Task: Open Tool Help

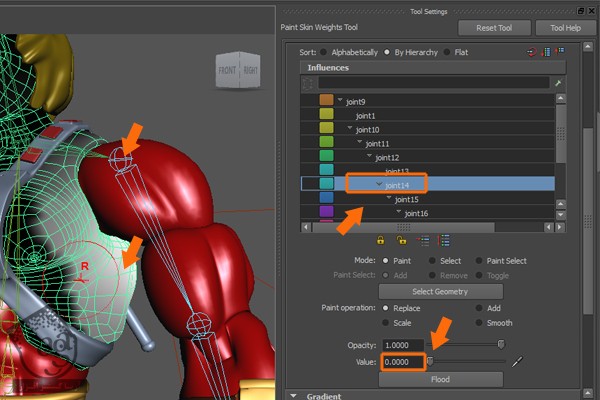Action: click(x=565, y=28)
